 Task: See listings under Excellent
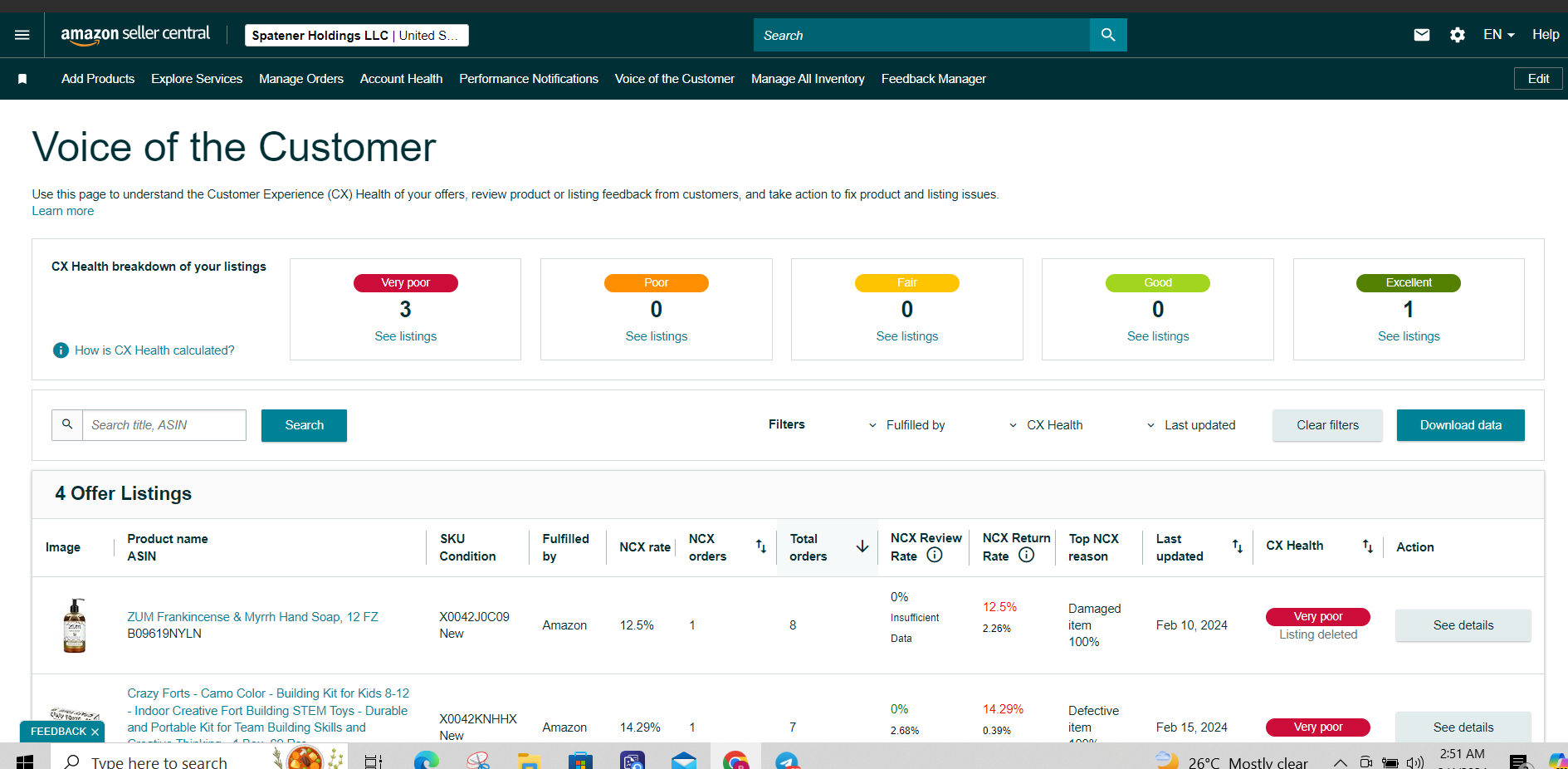[1409, 336]
